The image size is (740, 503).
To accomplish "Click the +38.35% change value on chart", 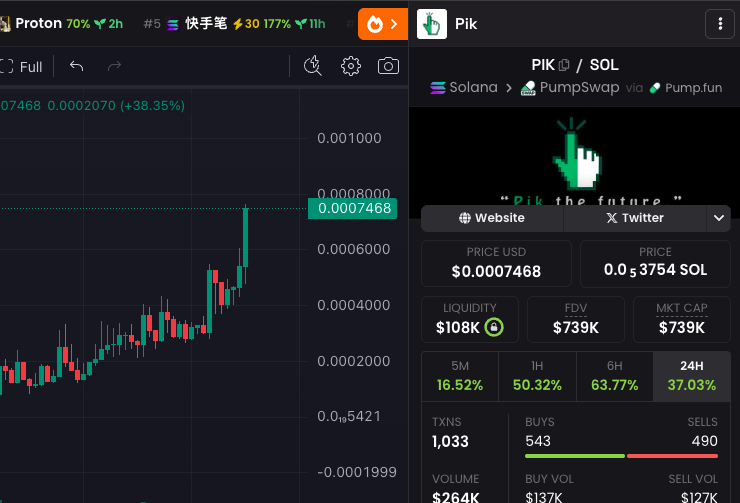I will pos(152,105).
